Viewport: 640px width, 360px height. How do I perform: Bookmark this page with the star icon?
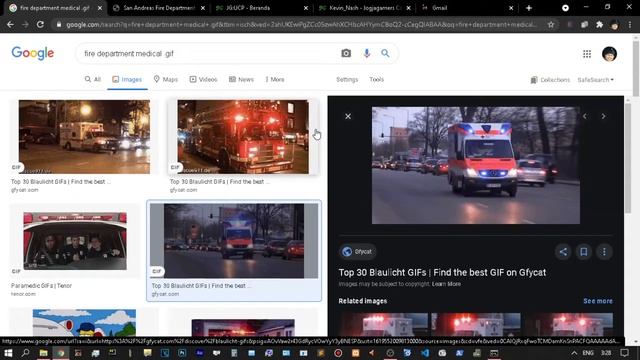[x=551, y=24]
